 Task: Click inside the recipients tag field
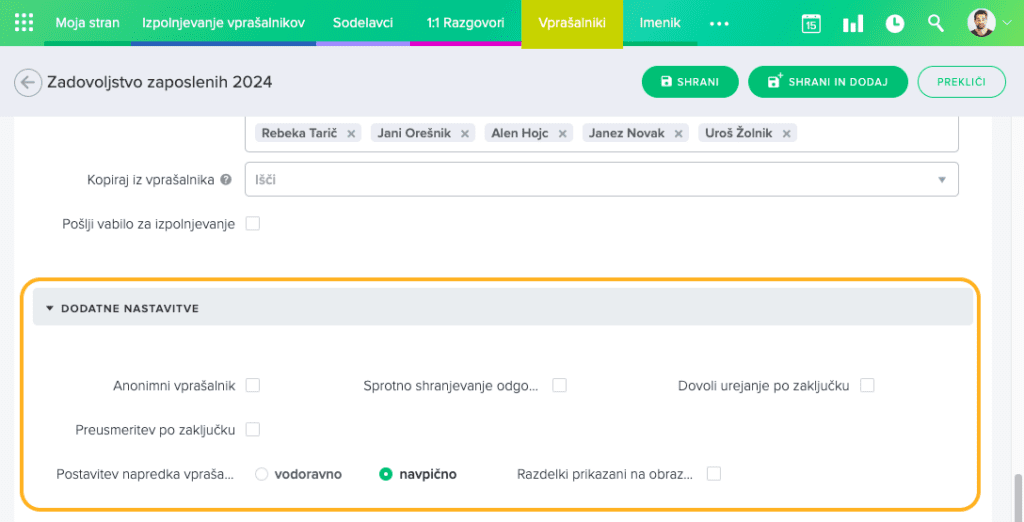coord(601,135)
